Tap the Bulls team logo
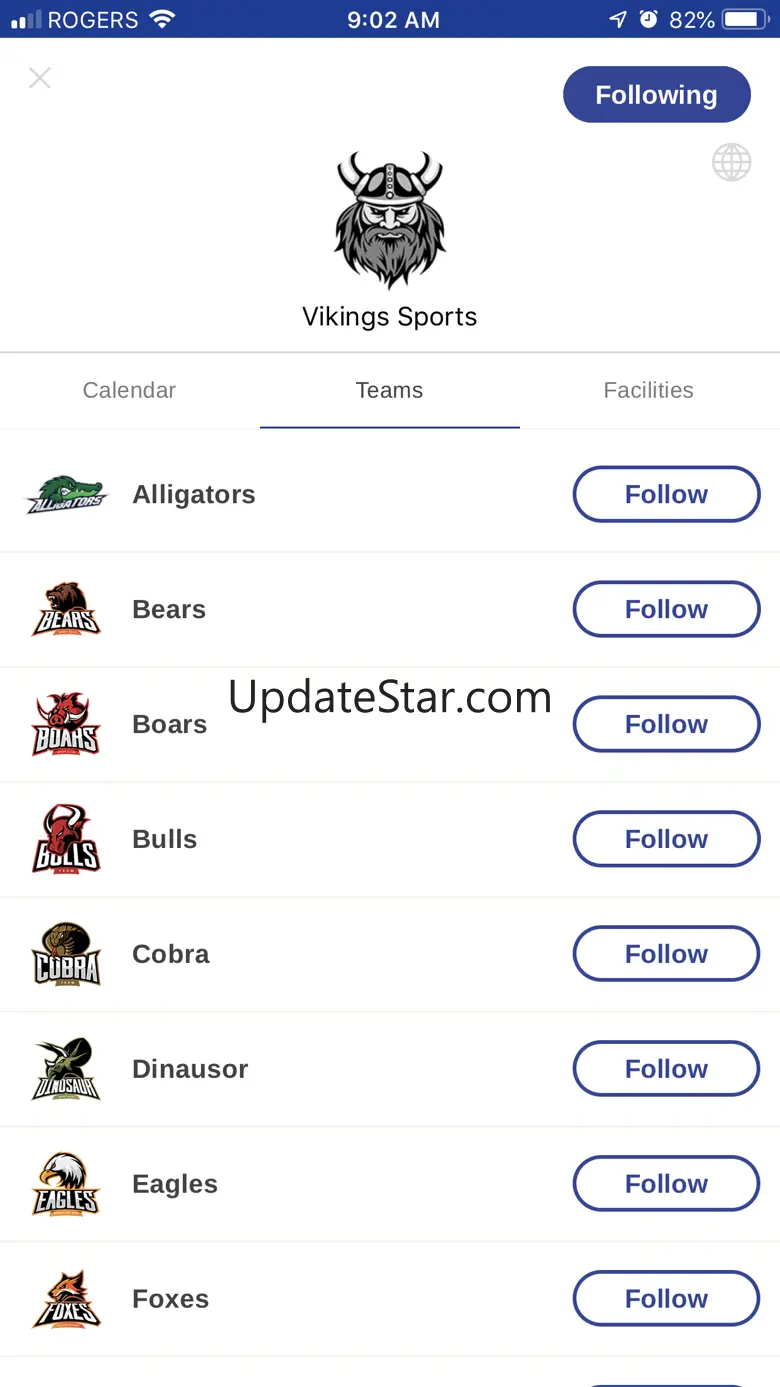The width and height of the screenshot is (780, 1387). click(66, 839)
